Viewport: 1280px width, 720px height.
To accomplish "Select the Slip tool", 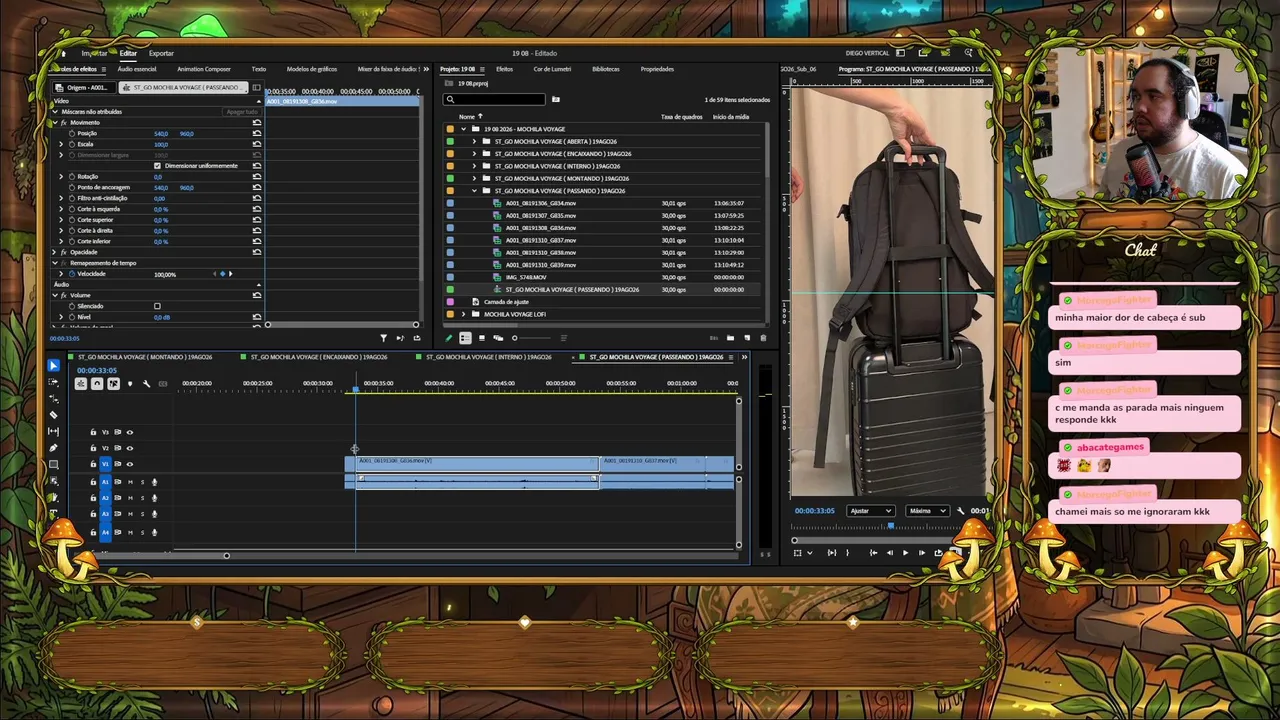I will [54, 431].
